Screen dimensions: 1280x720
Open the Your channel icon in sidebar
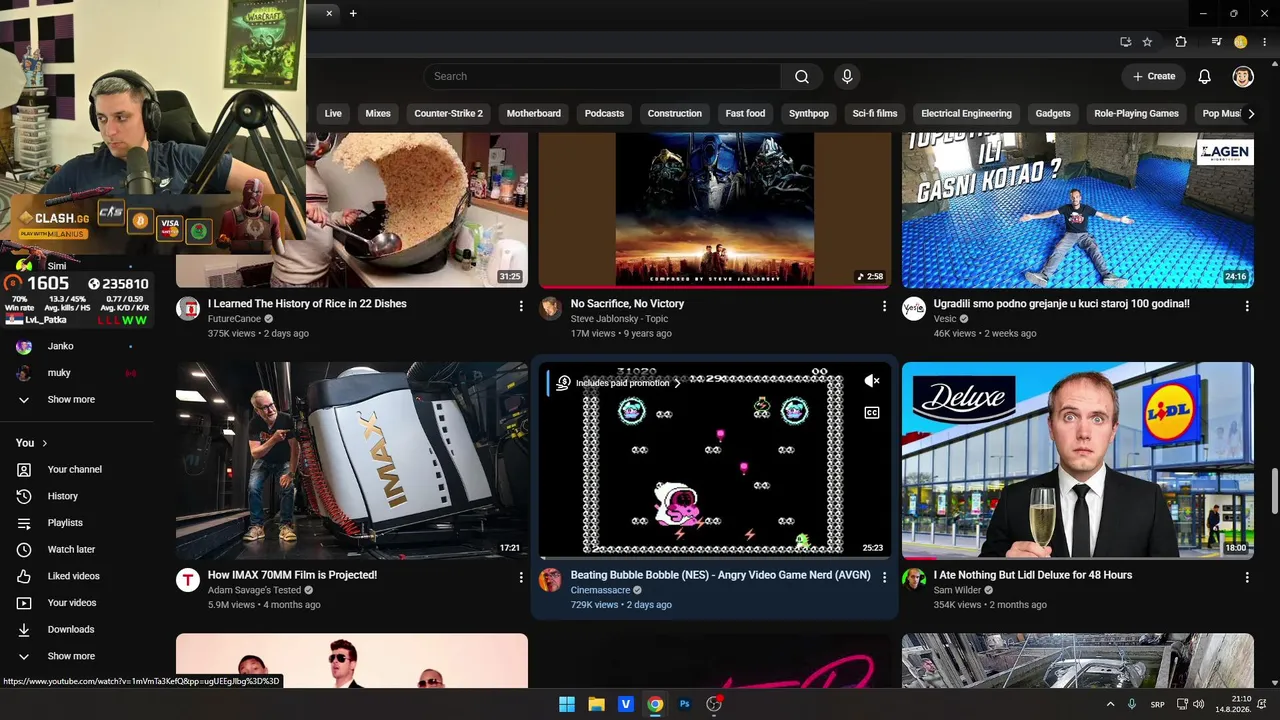click(x=24, y=470)
